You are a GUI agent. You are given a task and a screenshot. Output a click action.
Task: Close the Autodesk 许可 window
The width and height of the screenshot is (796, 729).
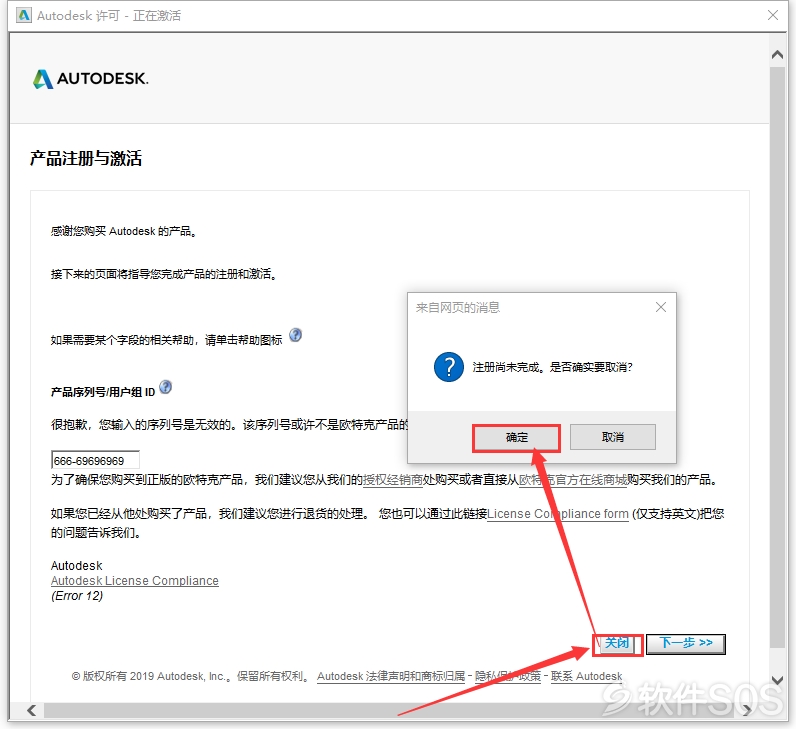(773, 15)
